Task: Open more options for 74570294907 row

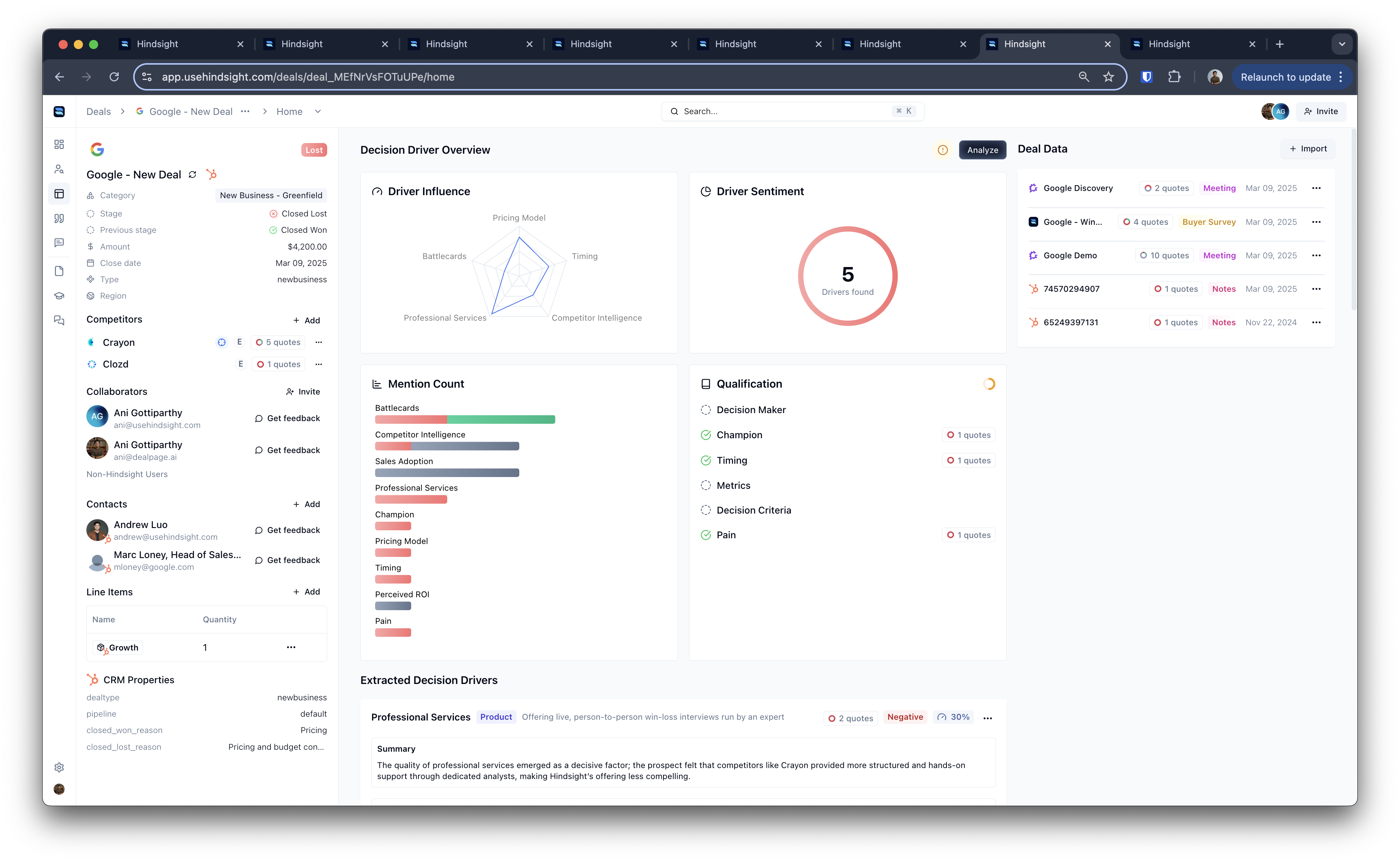Action: tap(1316, 289)
